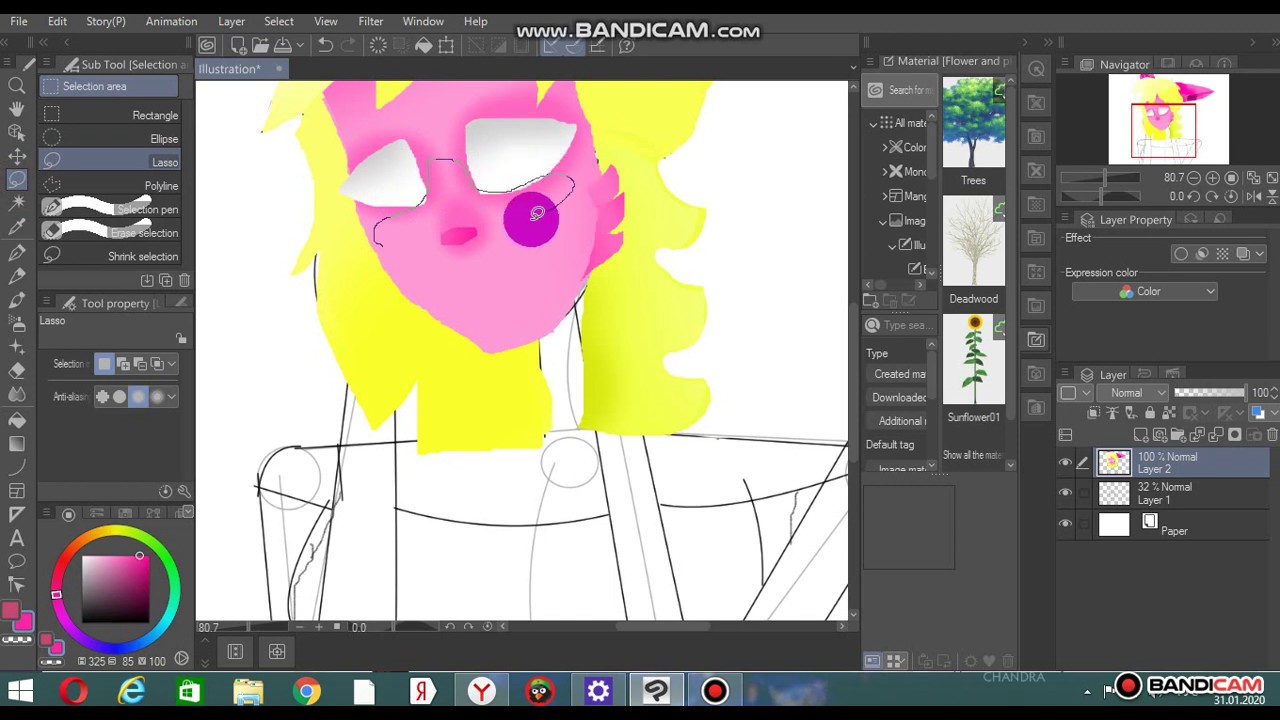This screenshot has width=1280, height=720.
Task: Open the Layer menu
Action: 231,21
